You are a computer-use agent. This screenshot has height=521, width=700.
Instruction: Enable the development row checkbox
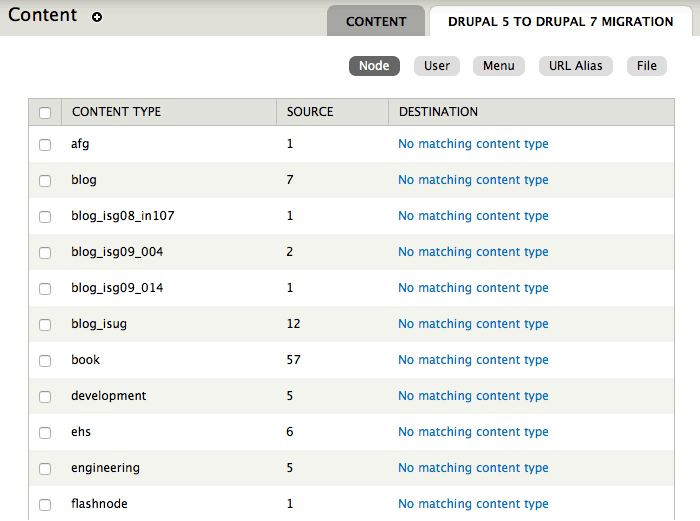point(45,396)
